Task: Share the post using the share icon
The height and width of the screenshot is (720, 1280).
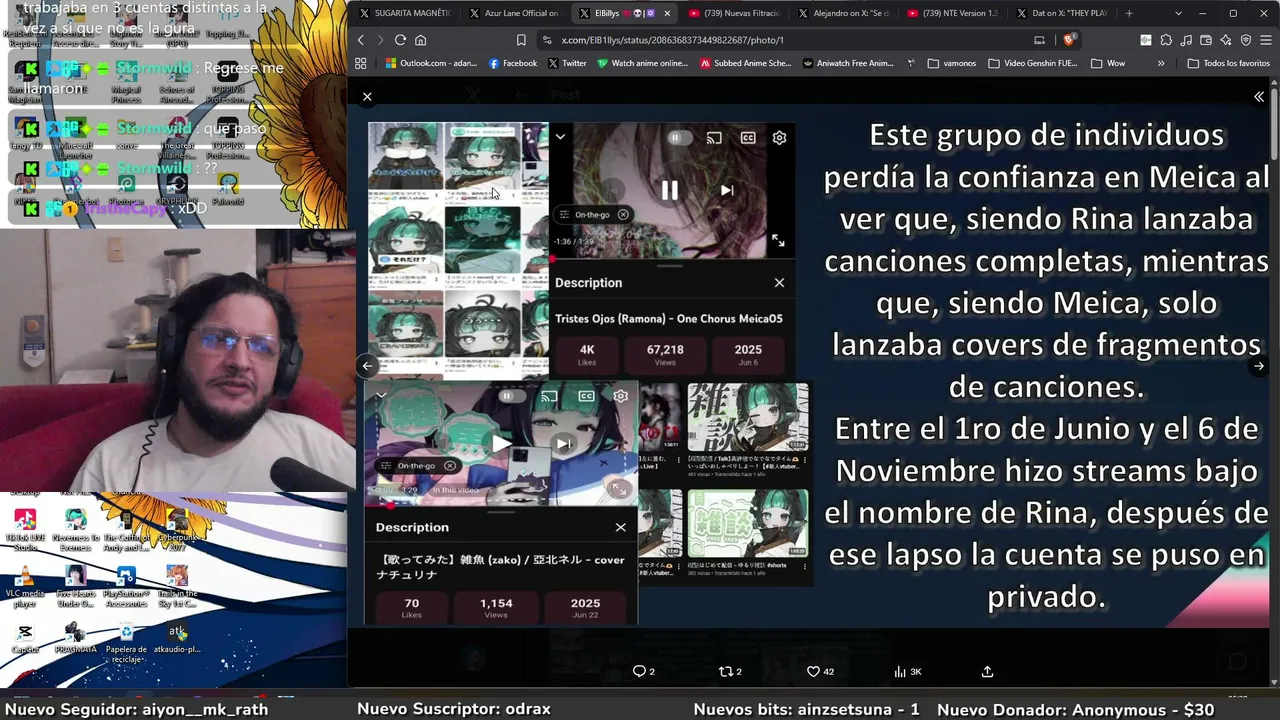Action: [x=987, y=672]
